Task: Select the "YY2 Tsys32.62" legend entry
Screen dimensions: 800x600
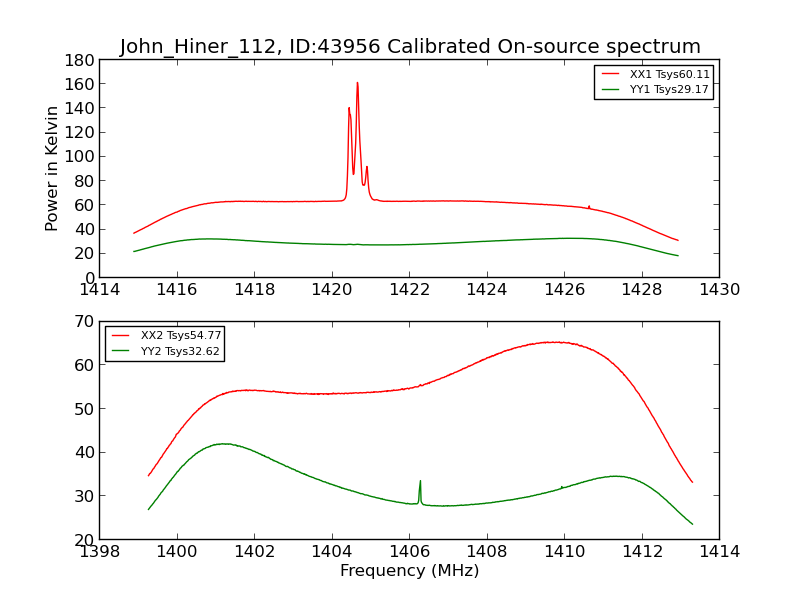Action: tap(166, 351)
